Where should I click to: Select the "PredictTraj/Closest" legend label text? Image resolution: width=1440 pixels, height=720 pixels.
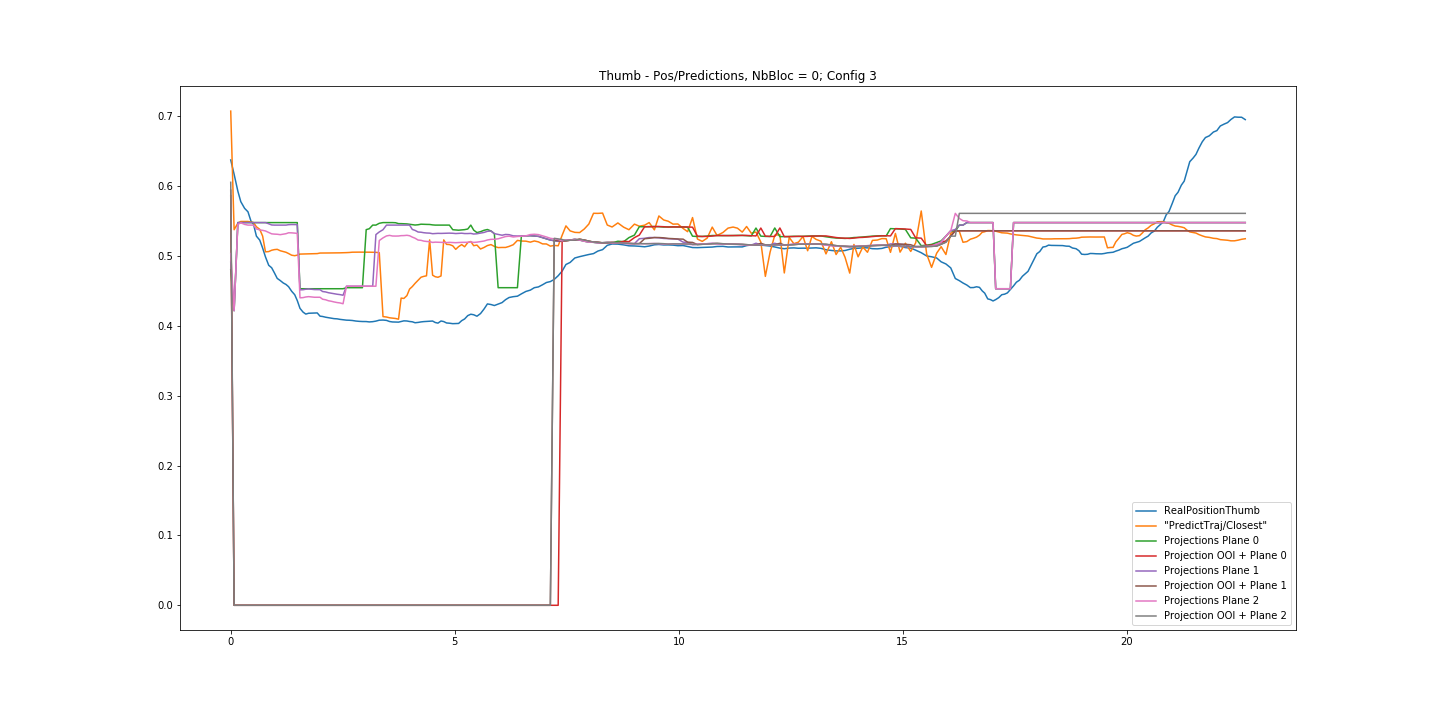[1214, 525]
